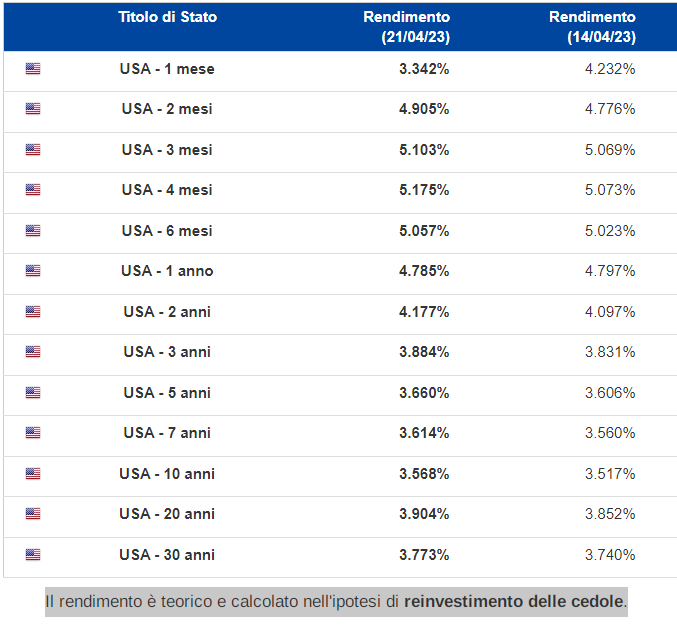Click the 4.232% previous-week yield value
The height and width of the screenshot is (626, 677).
coord(610,69)
